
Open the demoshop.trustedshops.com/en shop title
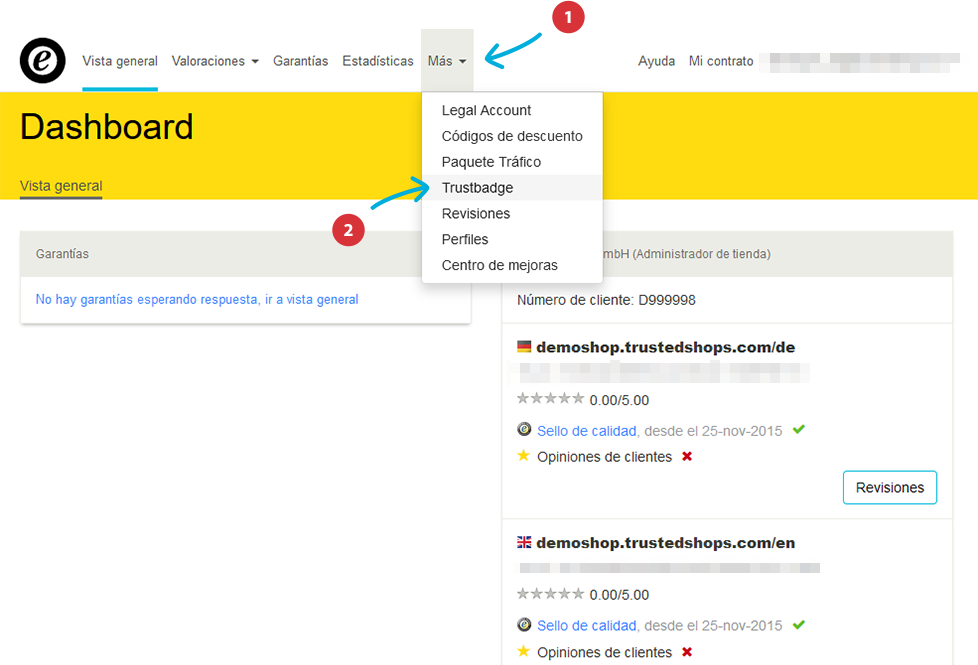[x=666, y=543]
